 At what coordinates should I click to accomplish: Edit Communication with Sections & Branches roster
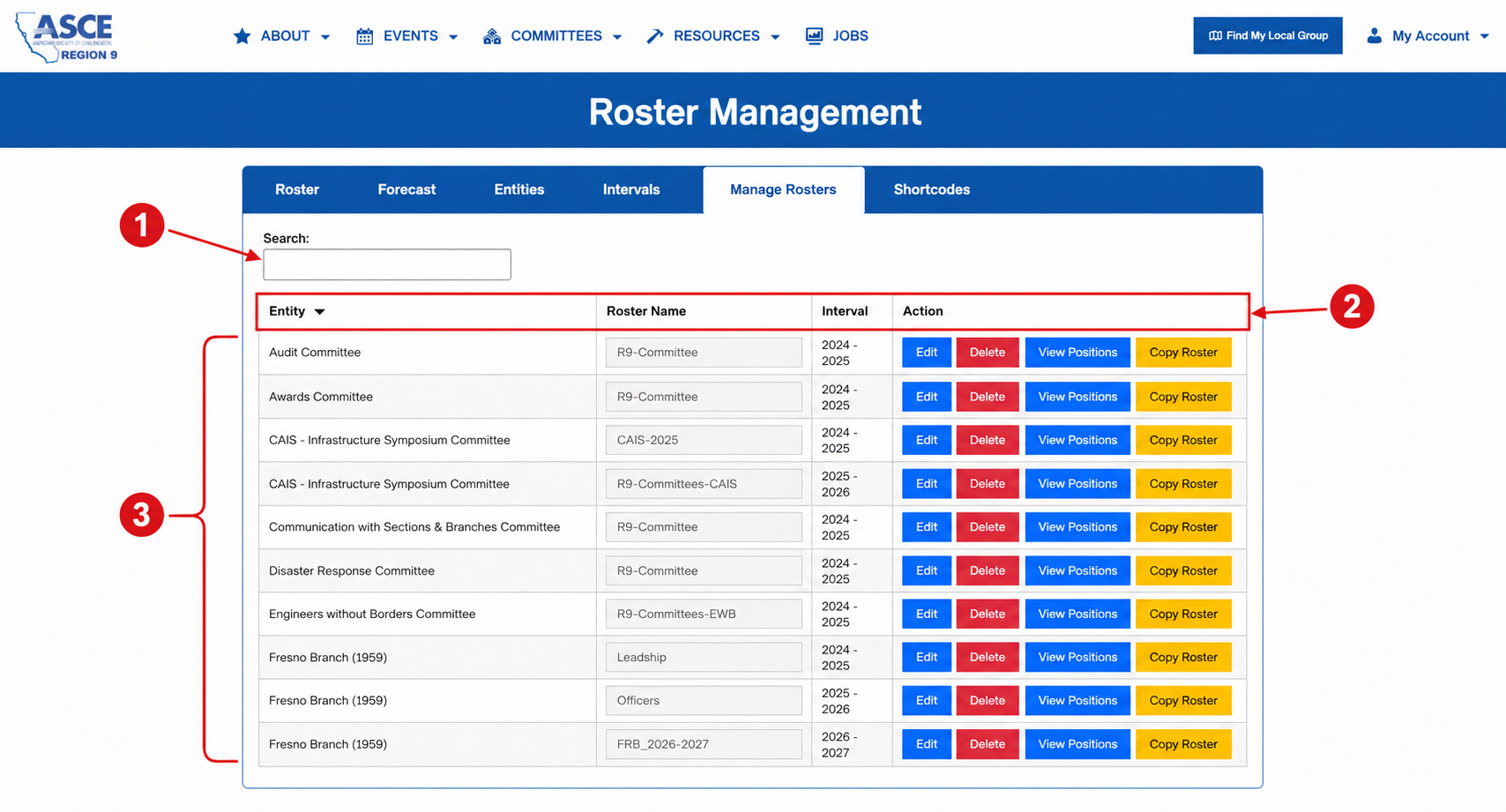[x=927, y=527]
